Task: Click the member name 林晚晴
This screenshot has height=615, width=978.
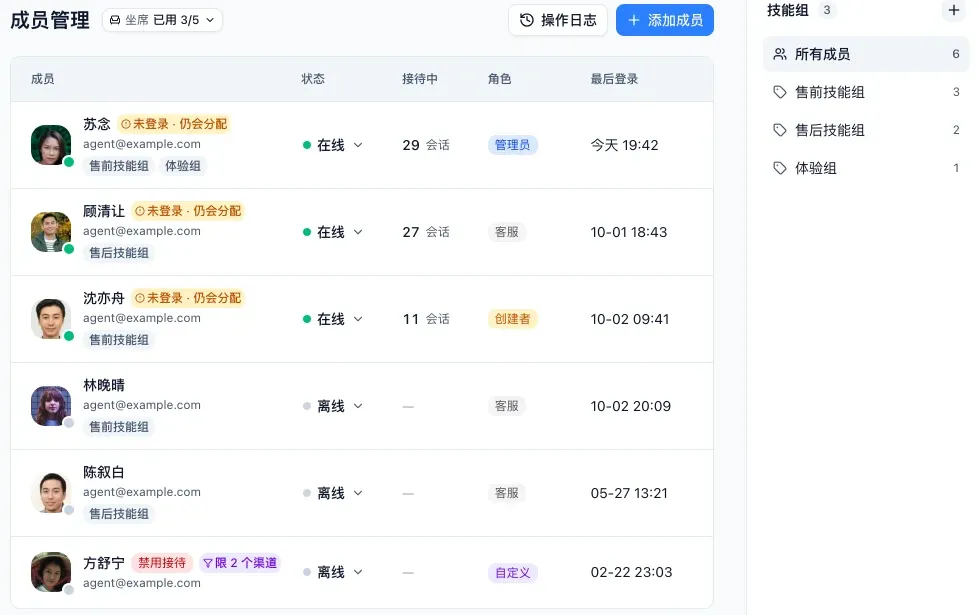Action: (x=104, y=385)
